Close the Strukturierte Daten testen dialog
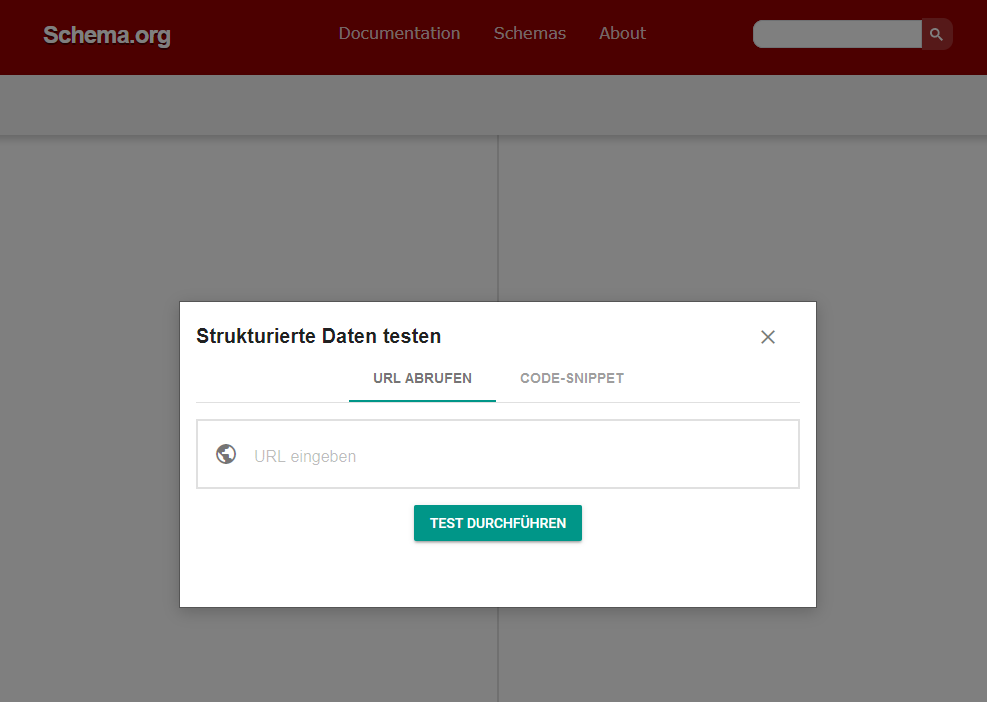The height and width of the screenshot is (702, 987). click(x=768, y=337)
